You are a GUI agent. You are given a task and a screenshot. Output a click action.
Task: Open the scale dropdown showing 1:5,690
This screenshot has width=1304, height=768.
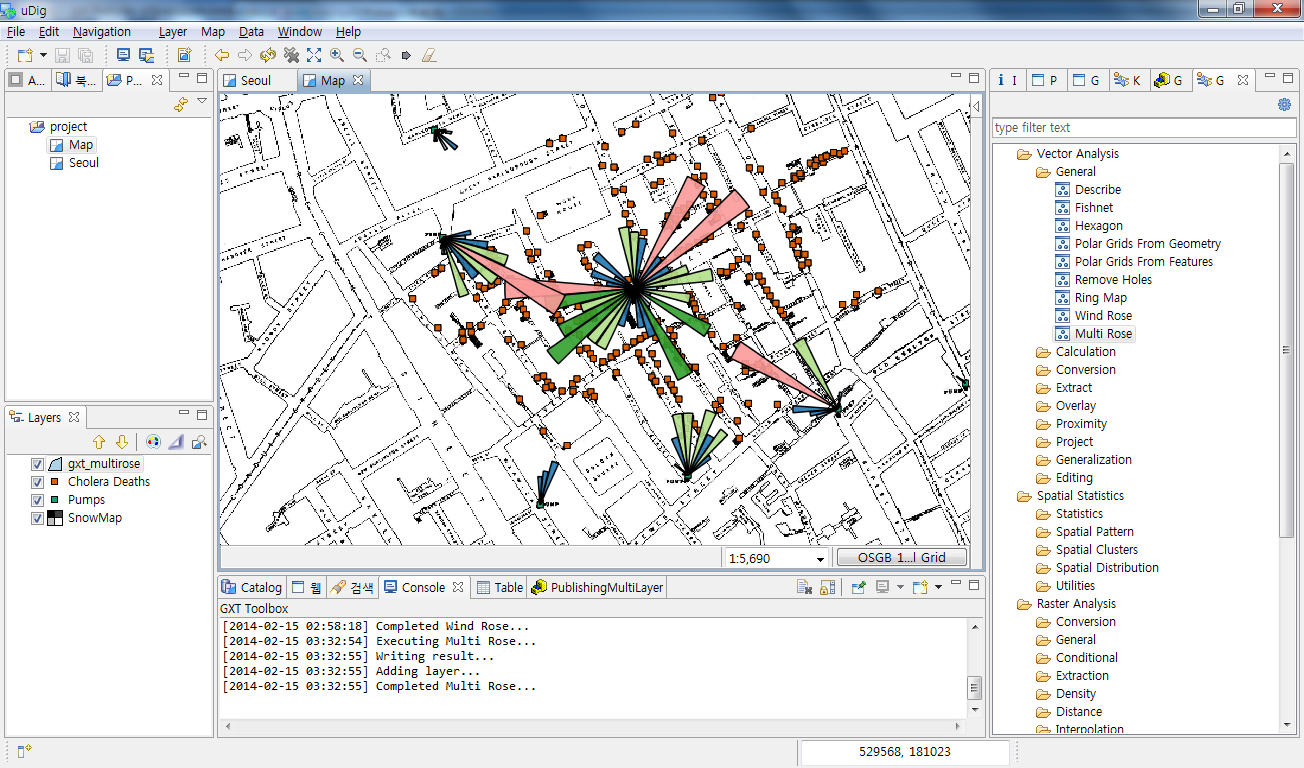click(822, 557)
